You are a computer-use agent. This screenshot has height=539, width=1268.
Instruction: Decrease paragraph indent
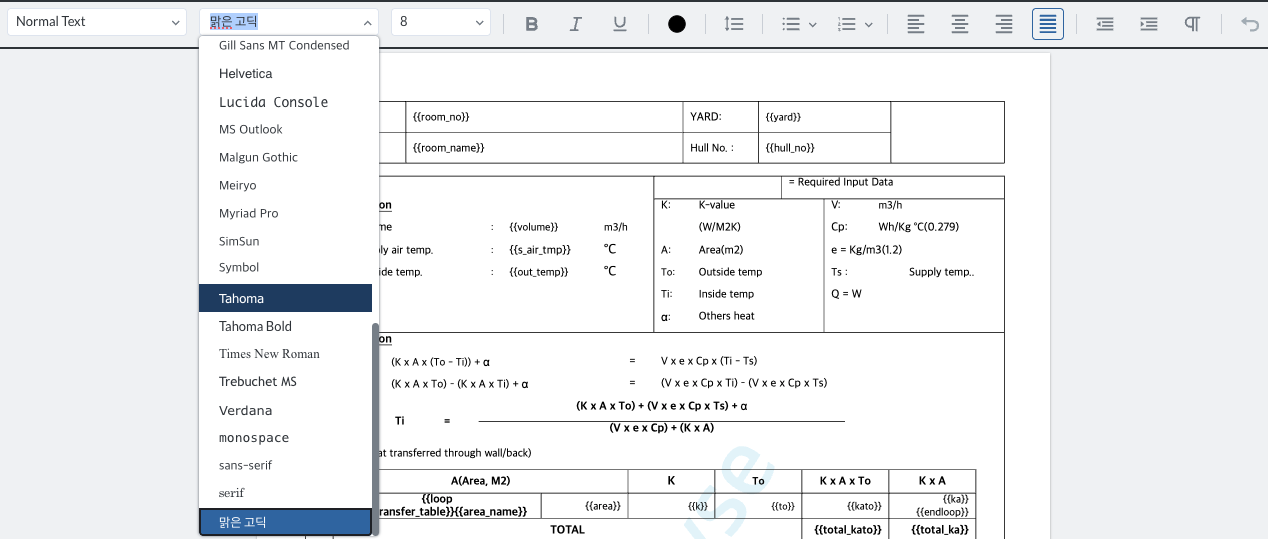(1105, 24)
